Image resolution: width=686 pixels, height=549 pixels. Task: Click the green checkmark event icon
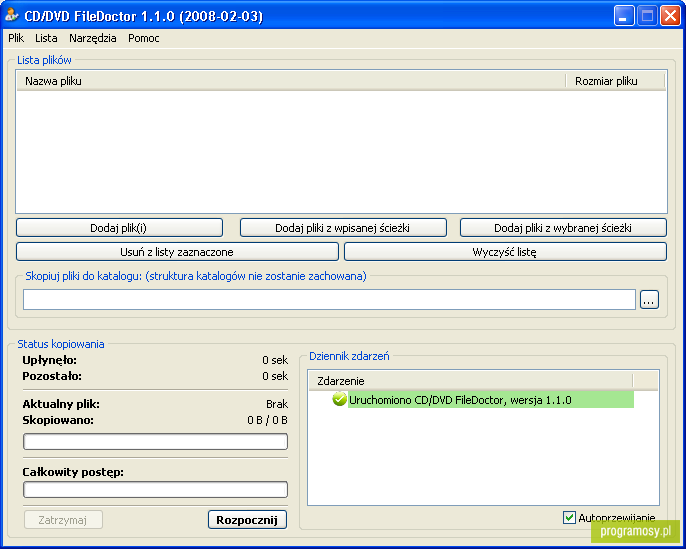point(339,399)
